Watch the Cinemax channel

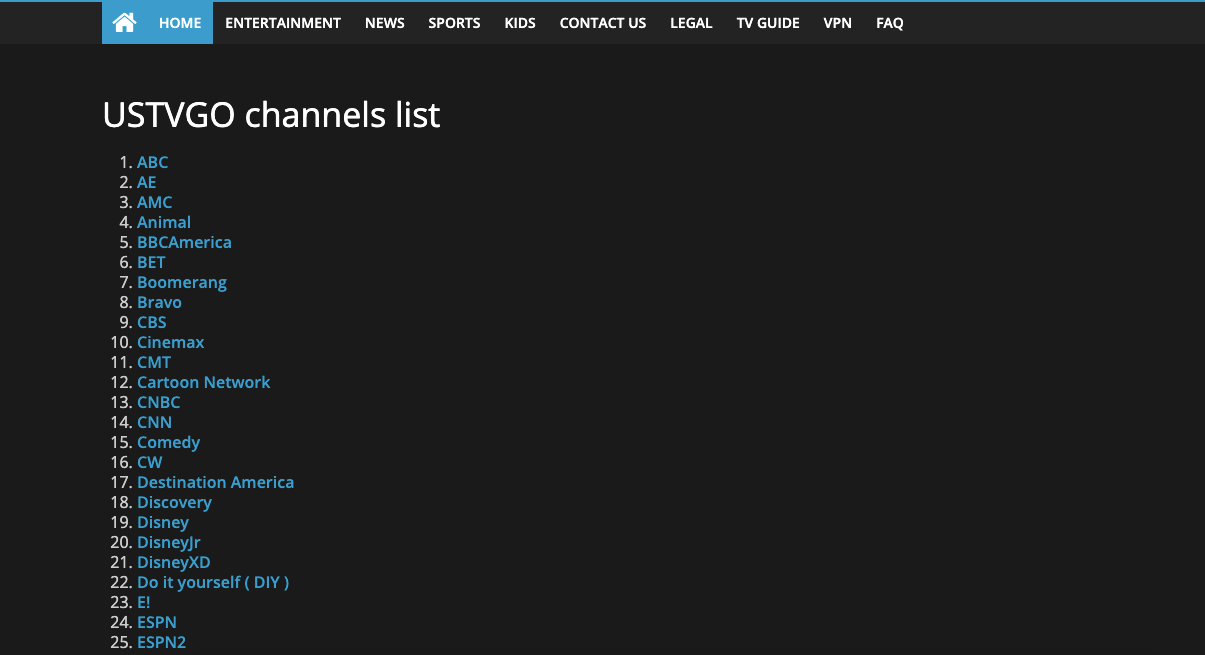pyautogui.click(x=171, y=342)
